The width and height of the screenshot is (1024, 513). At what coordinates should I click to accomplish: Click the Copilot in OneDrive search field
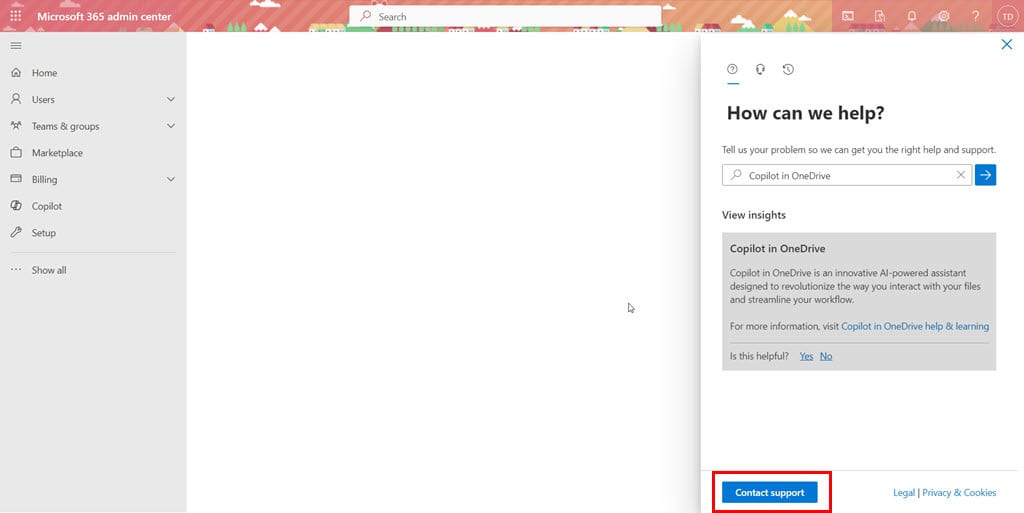(846, 176)
